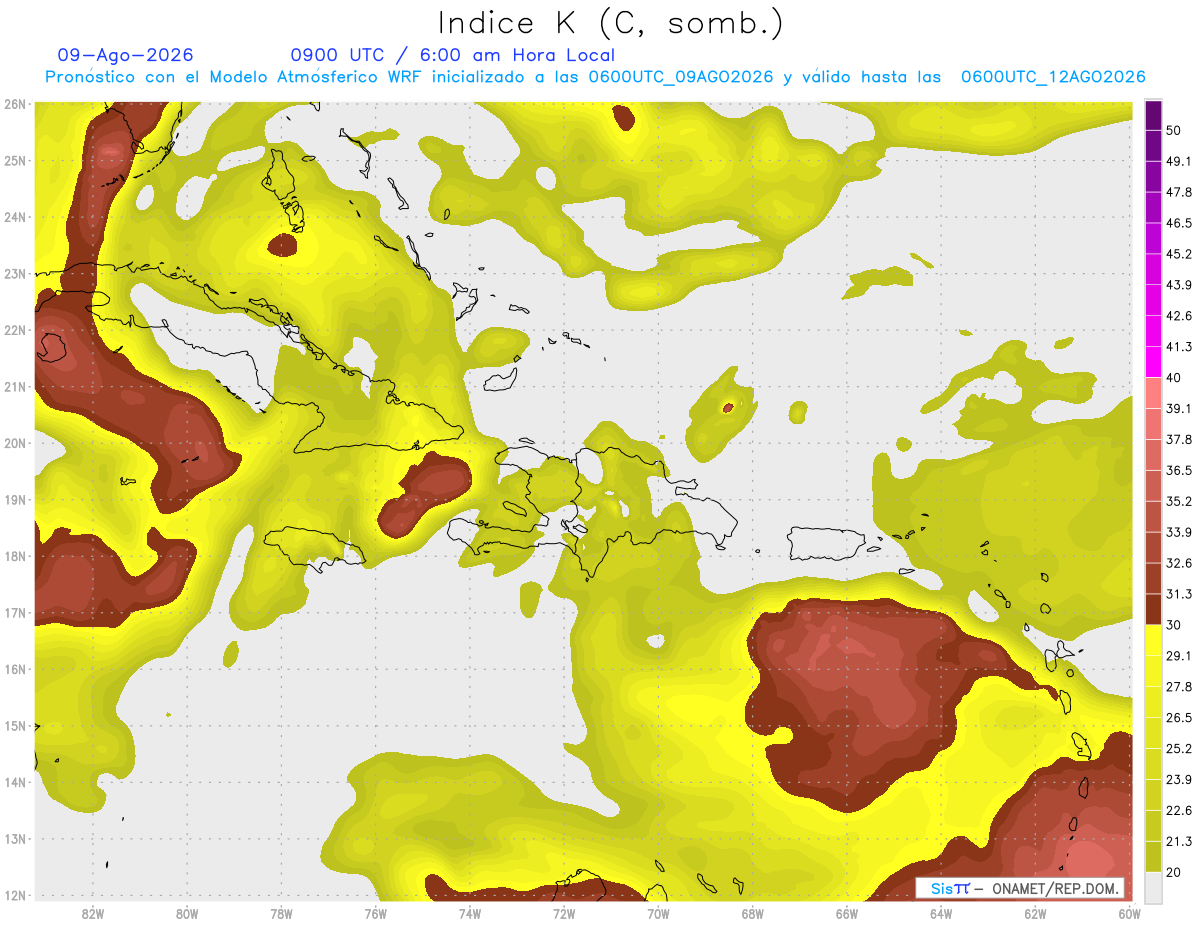Screen dimensions: 1200x927
Task: Click the title "Indice K (C, somb.)"
Action: 611,24
